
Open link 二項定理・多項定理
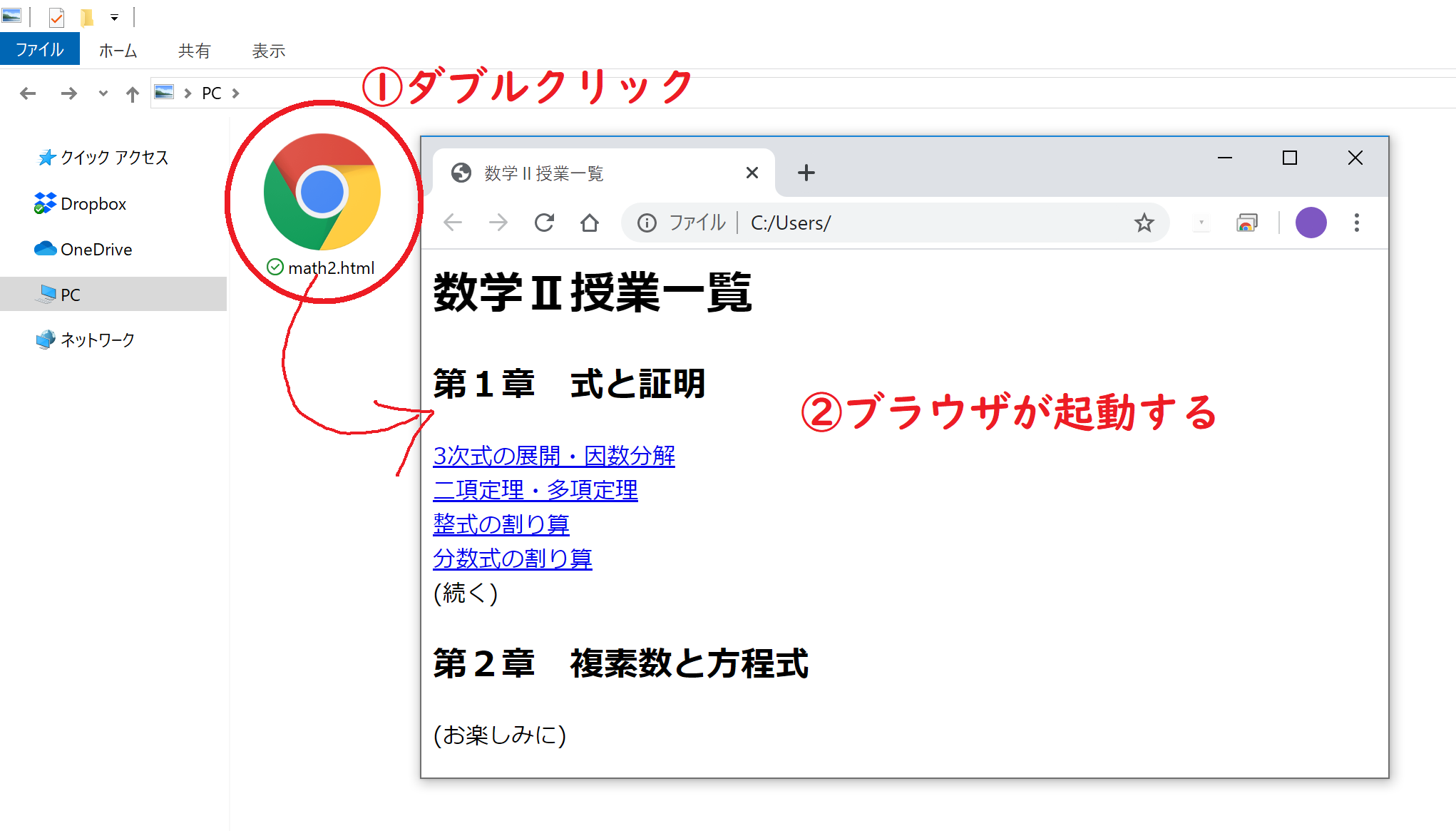coord(535,490)
